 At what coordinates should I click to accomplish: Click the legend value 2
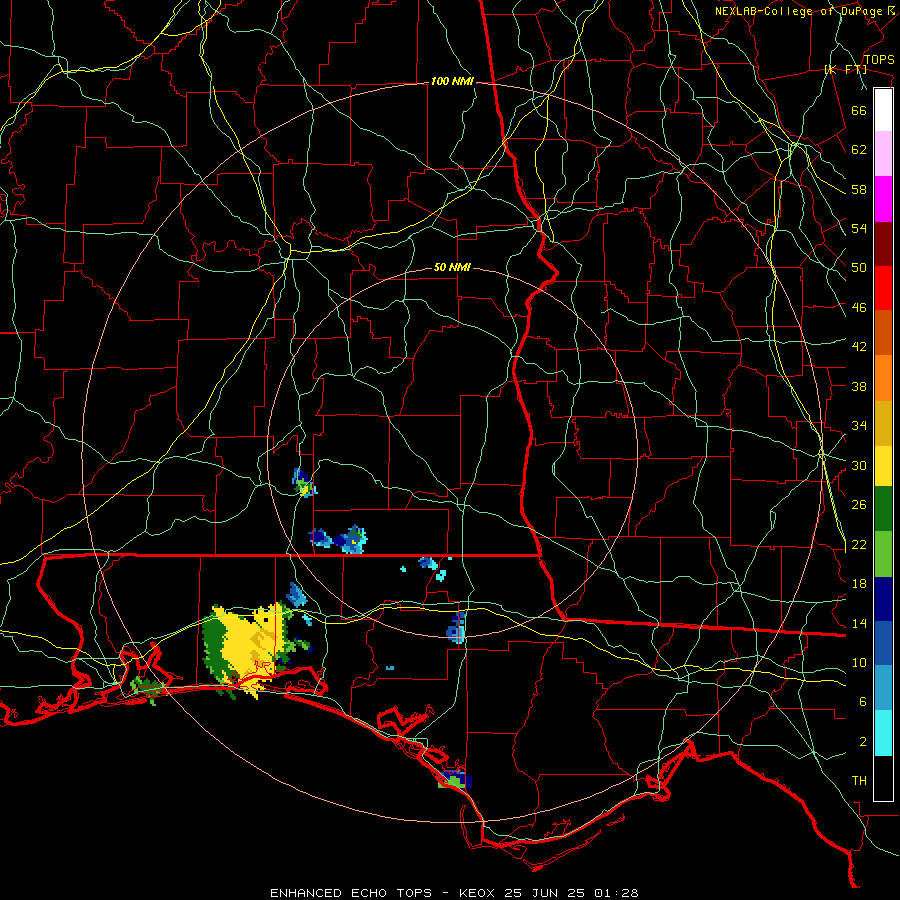(863, 742)
